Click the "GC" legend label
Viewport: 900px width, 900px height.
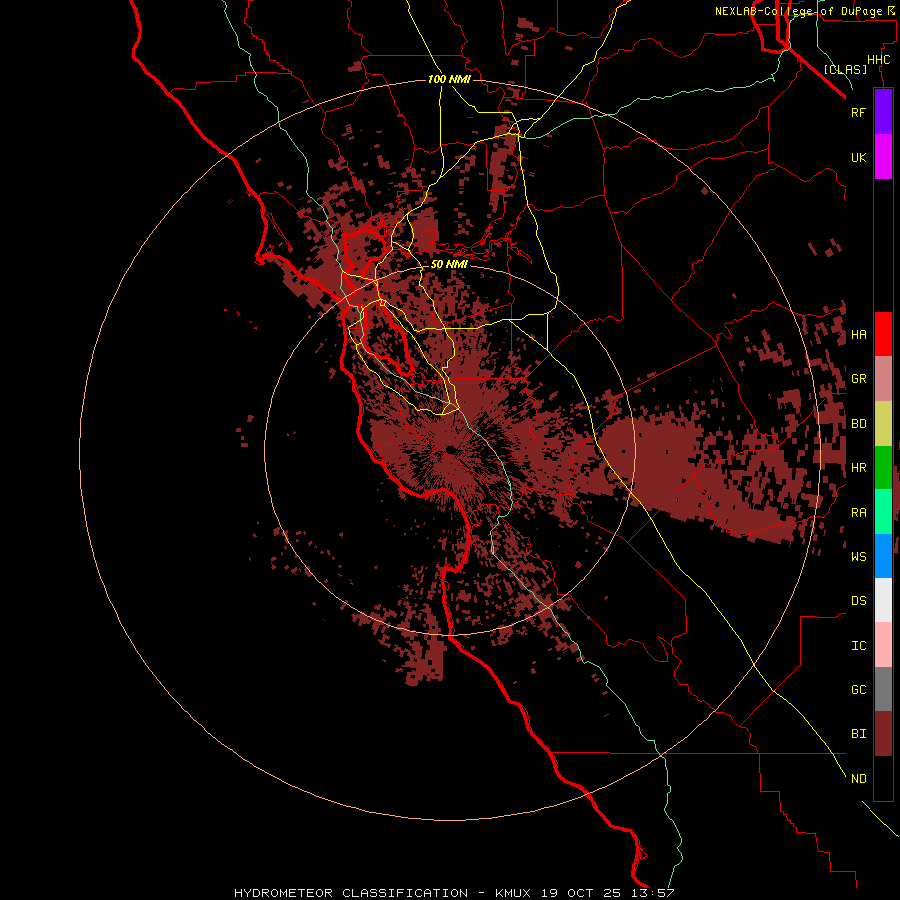859,689
